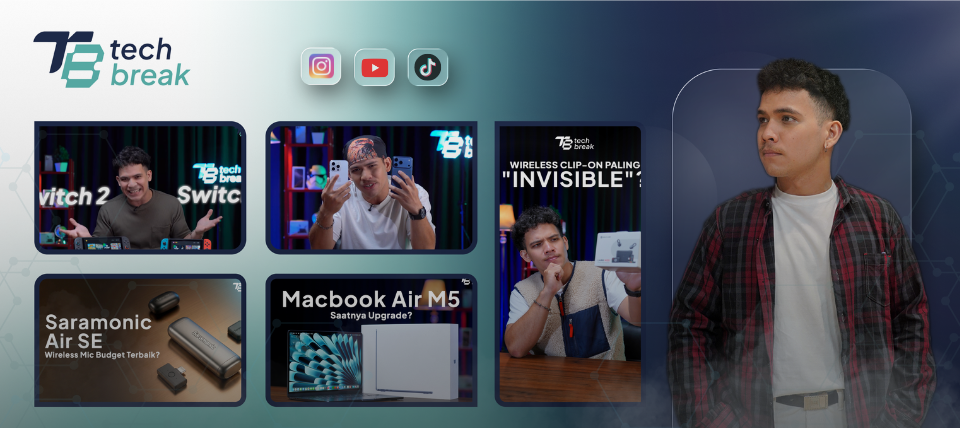Open the TikTok icon
Screen dimensions: 960x428
click(427, 67)
